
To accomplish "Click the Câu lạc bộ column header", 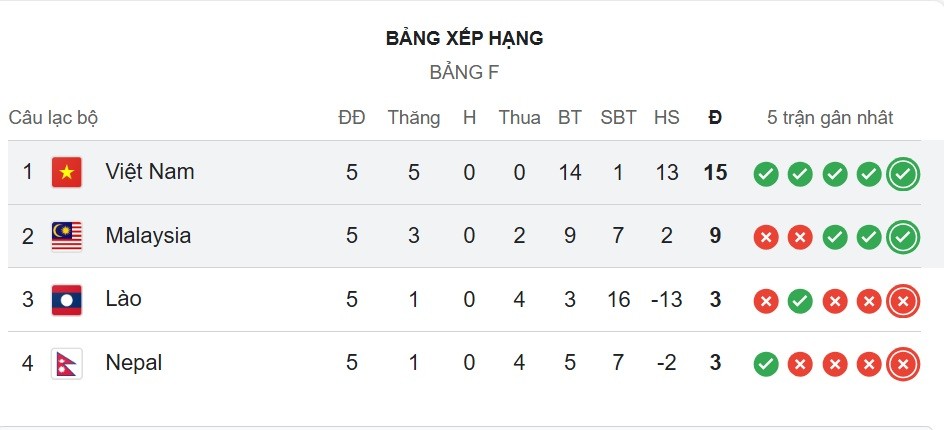I will 54,118.
